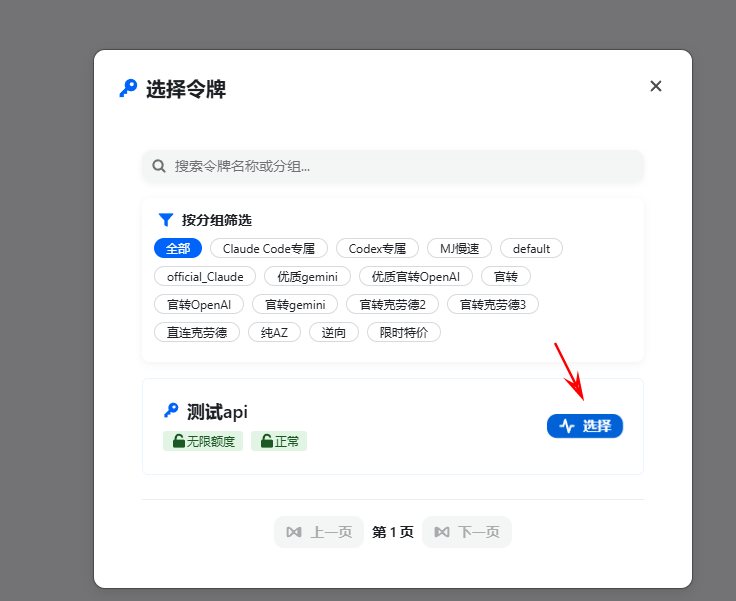Select the 全部 group filter
The width and height of the screenshot is (736, 601).
pyautogui.click(x=178, y=248)
